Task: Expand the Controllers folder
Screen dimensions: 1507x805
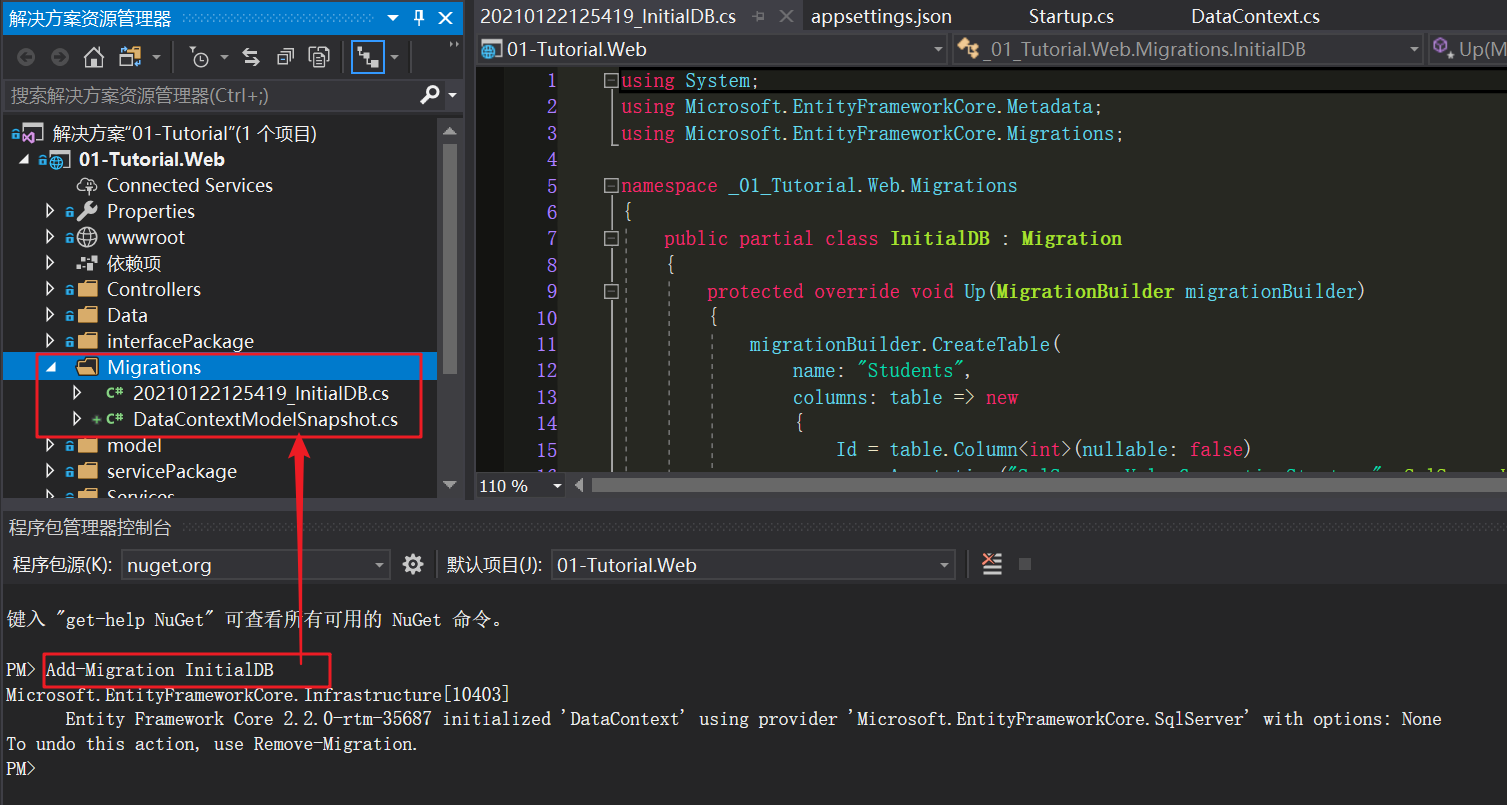Action: (51, 289)
